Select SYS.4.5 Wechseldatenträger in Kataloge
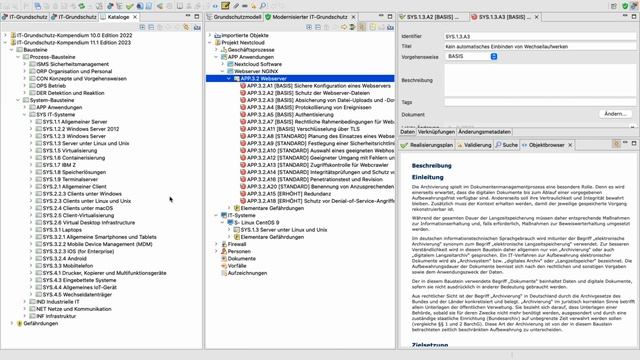The height and width of the screenshot is (360, 640). pyautogui.click(x=77, y=295)
